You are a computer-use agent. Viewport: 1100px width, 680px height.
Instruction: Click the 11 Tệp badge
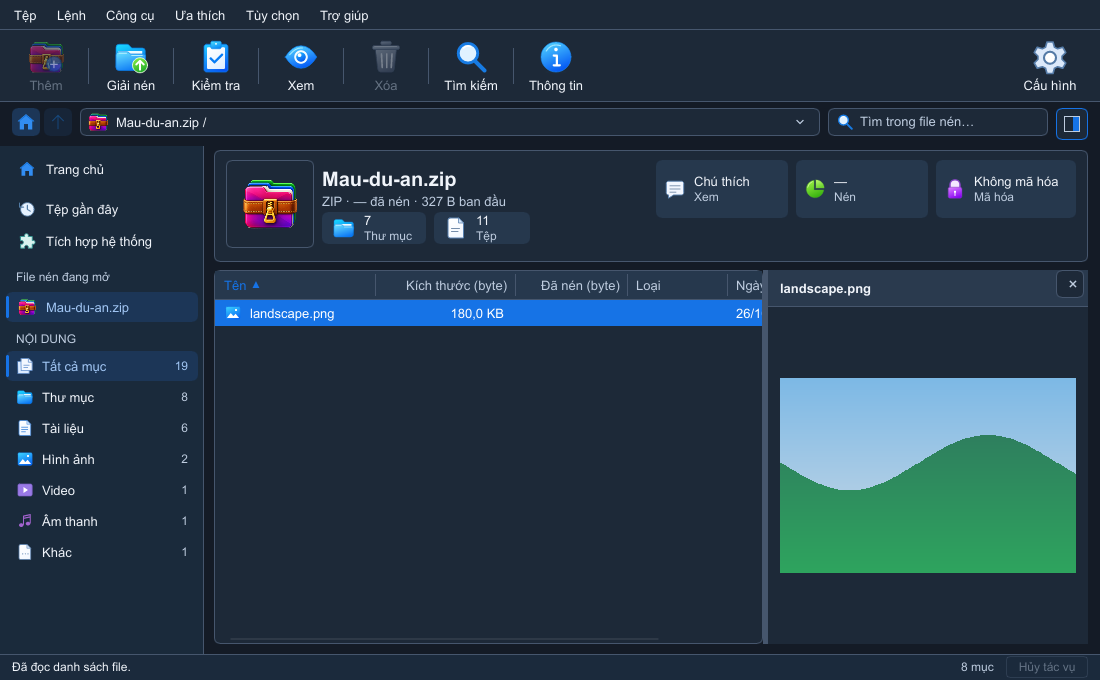[482, 228]
